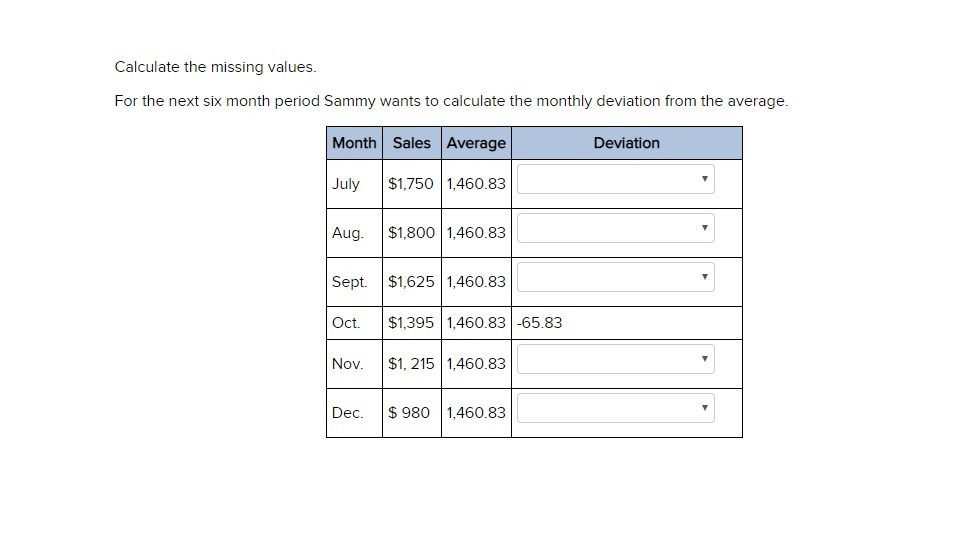
Task: Click the Sept. sales value $1,625
Action: click(411, 282)
